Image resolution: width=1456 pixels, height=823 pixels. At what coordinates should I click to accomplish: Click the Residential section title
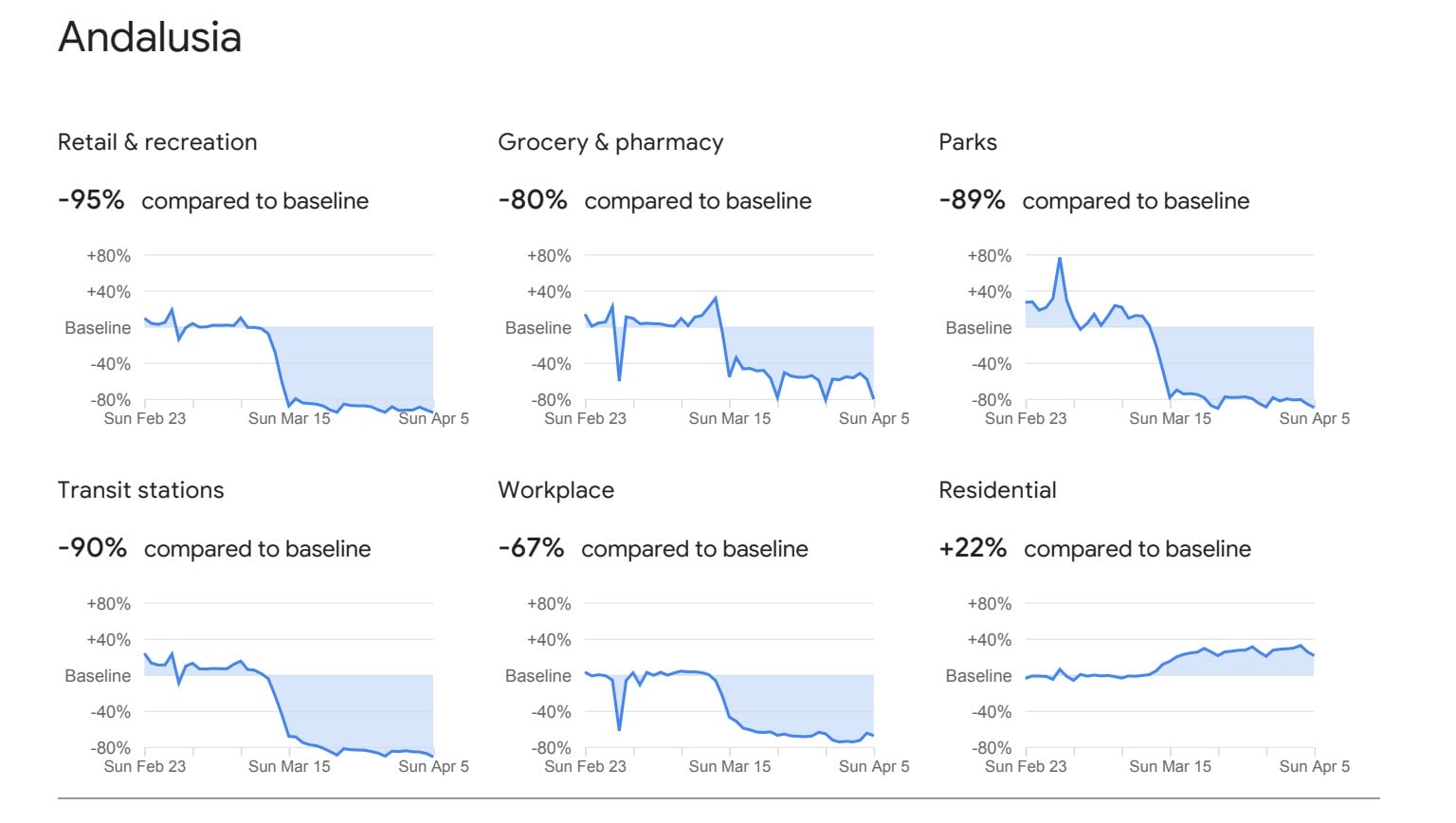click(x=997, y=490)
